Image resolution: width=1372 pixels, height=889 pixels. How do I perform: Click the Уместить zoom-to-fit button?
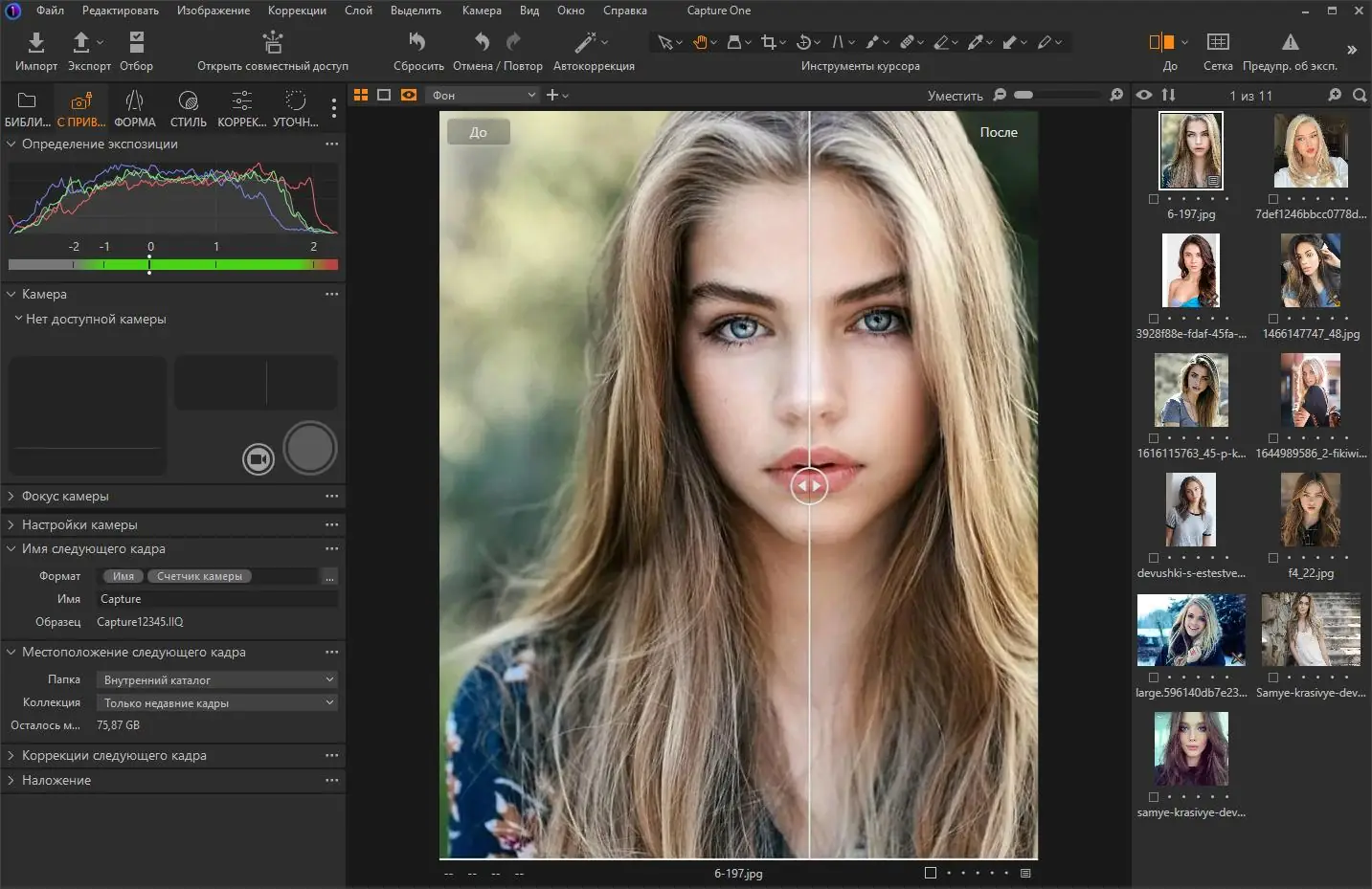[955, 96]
